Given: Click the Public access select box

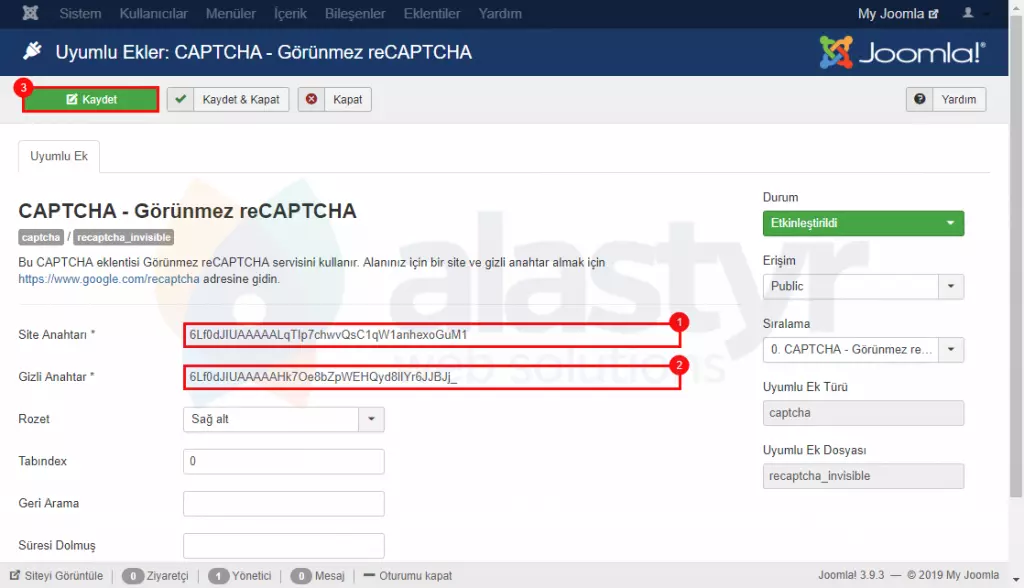Looking at the screenshot, I should point(863,286).
